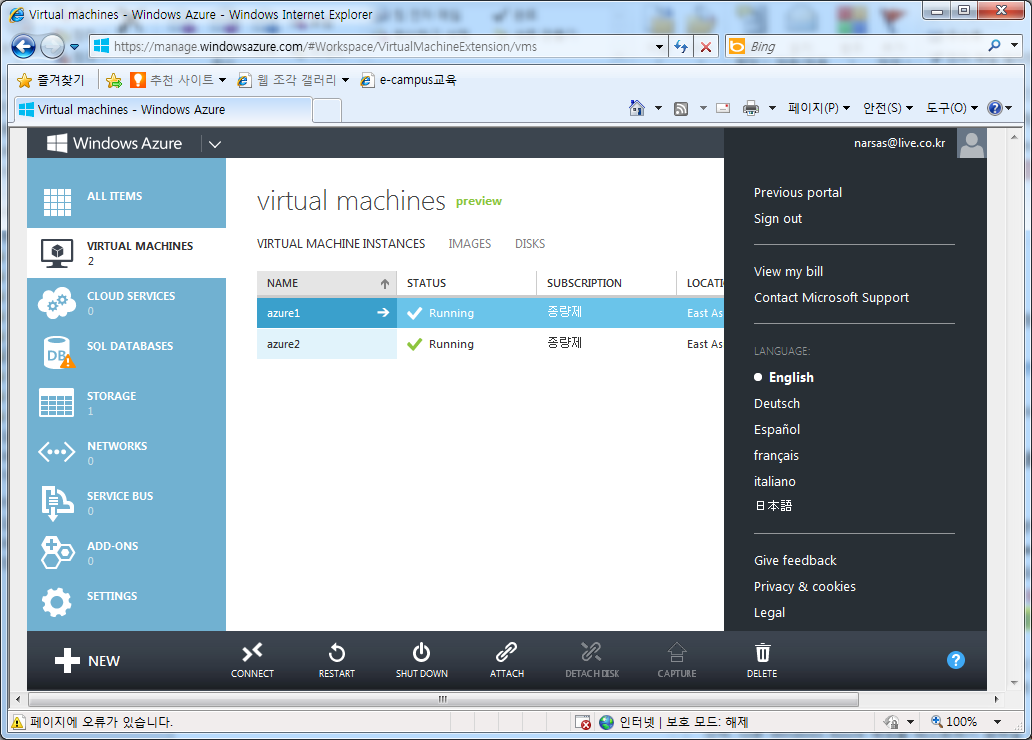1032x740 pixels.
Task: Go back with browser Back arrow
Action: [24, 47]
